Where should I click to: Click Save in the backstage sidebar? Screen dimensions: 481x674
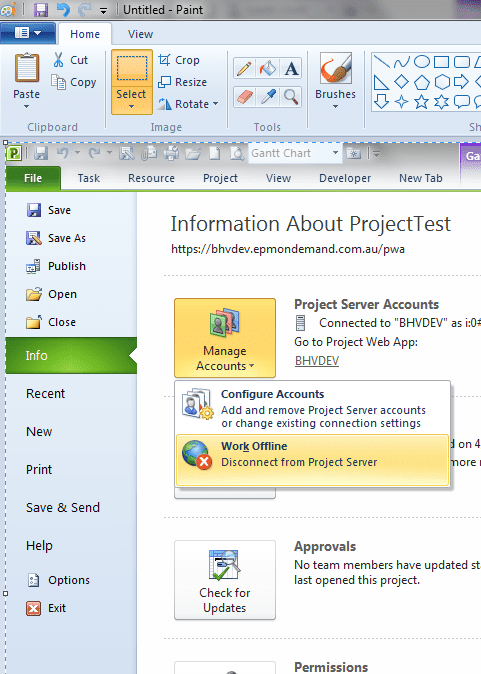(48, 210)
